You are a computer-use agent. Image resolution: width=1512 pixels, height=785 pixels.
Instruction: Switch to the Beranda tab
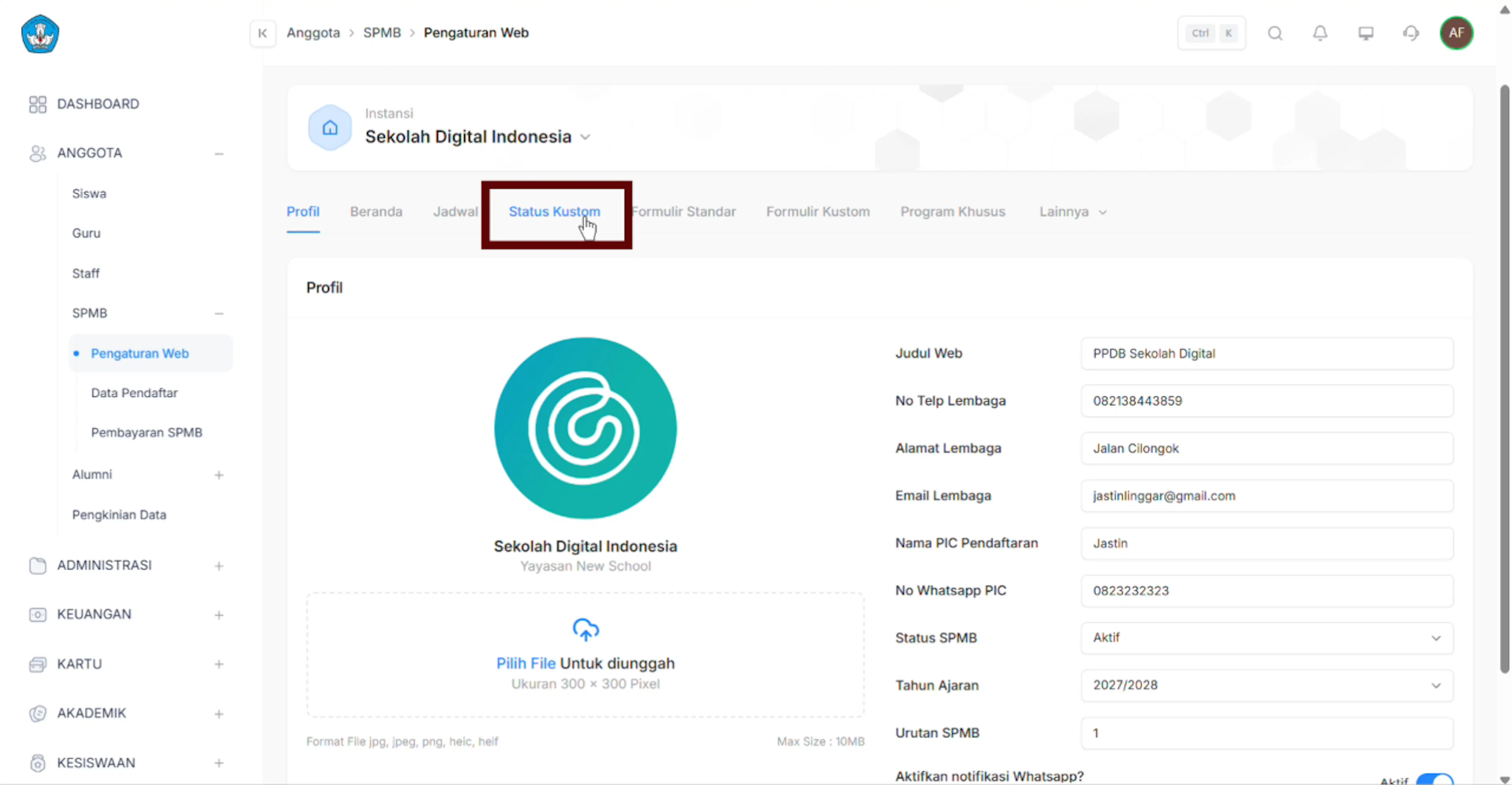point(376,212)
